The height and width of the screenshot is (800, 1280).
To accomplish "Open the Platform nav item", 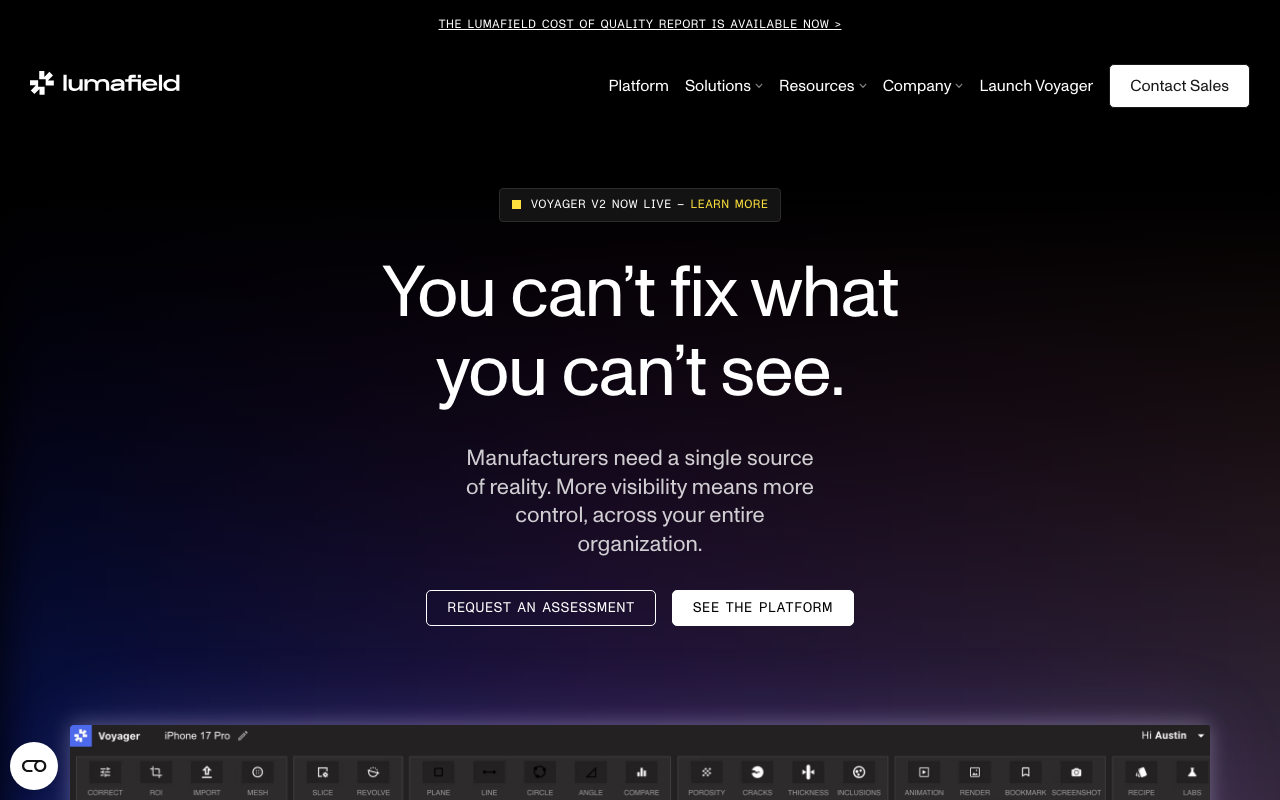I will [639, 86].
